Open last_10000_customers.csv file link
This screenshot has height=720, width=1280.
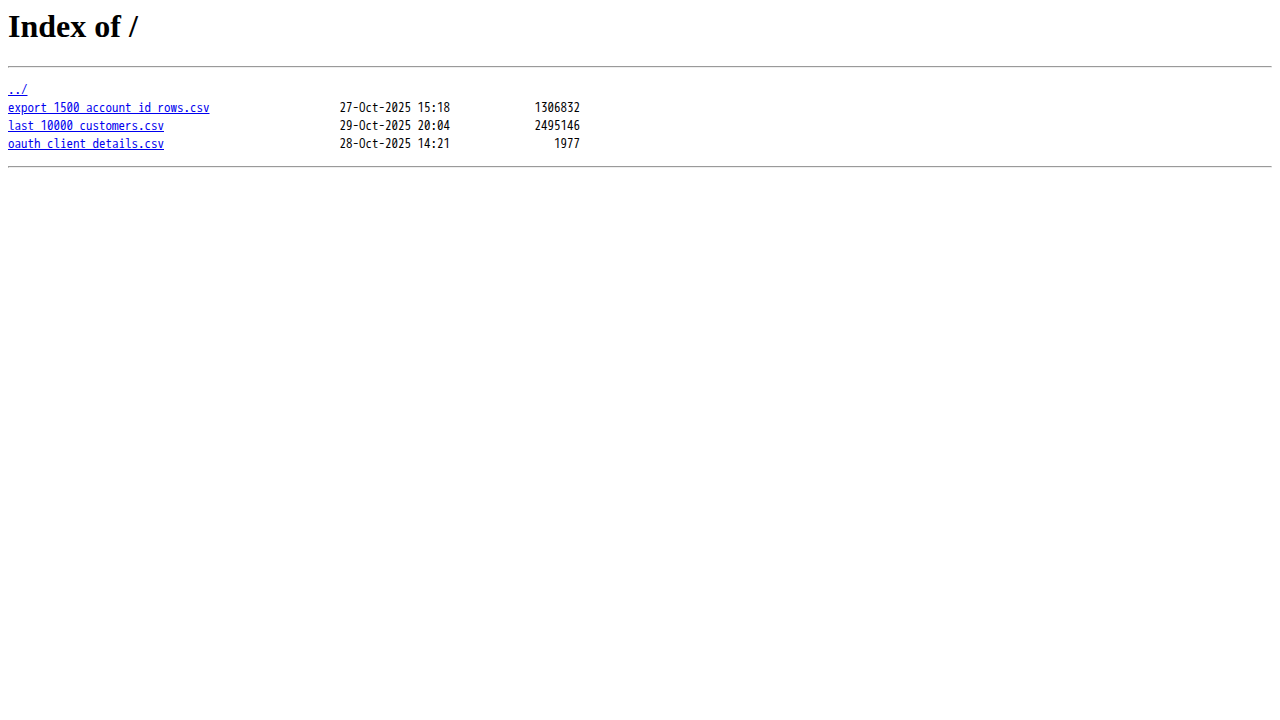click(x=86, y=126)
